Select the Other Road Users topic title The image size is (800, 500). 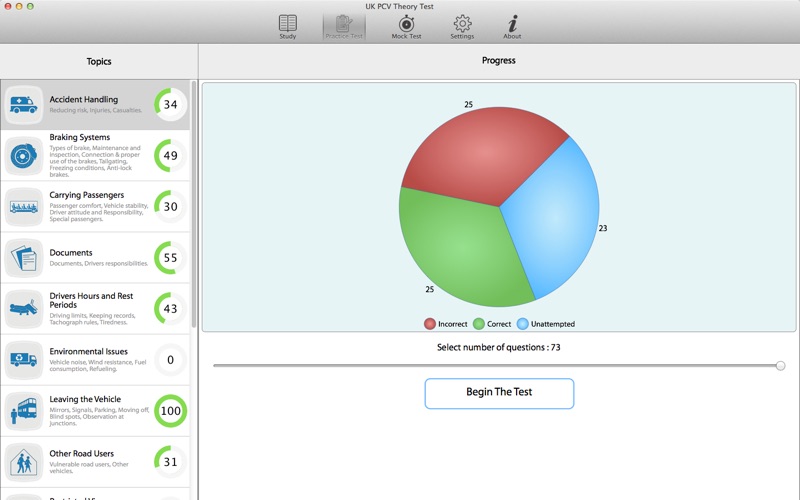(82, 454)
